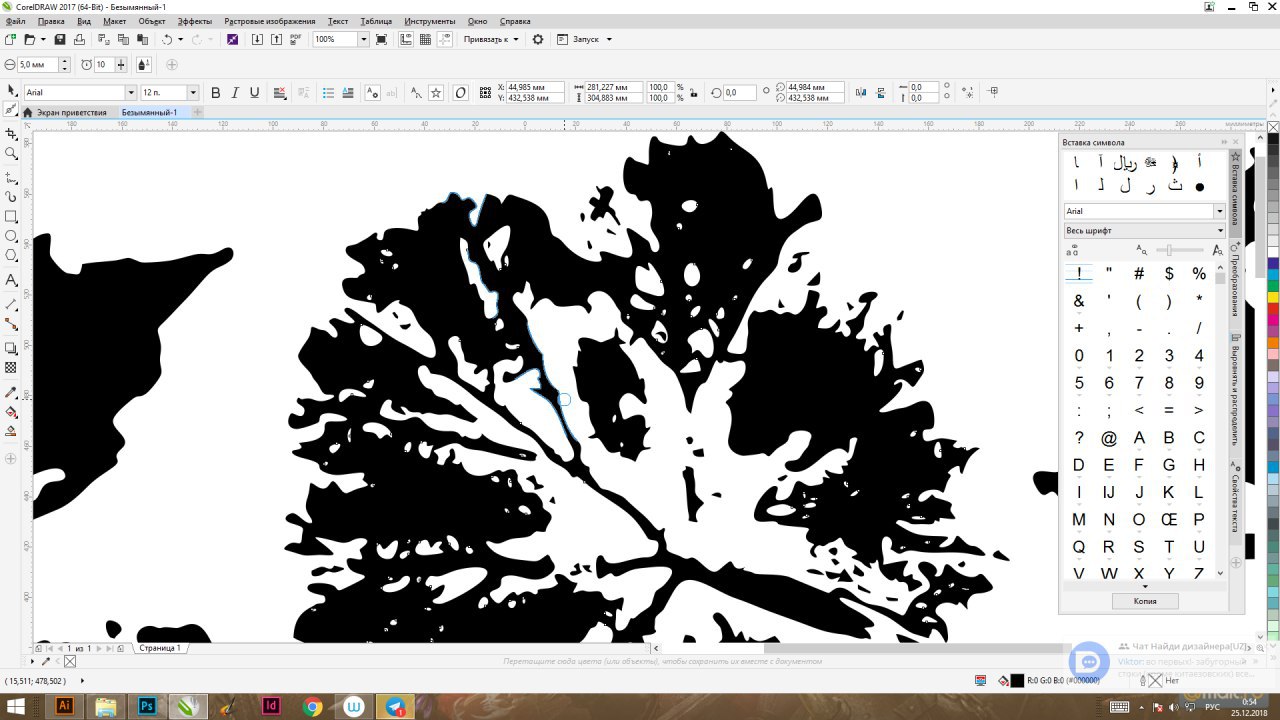The width and height of the screenshot is (1280, 720).
Task: Select the Transparency checkerboard tool
Action: coord(11,368)
